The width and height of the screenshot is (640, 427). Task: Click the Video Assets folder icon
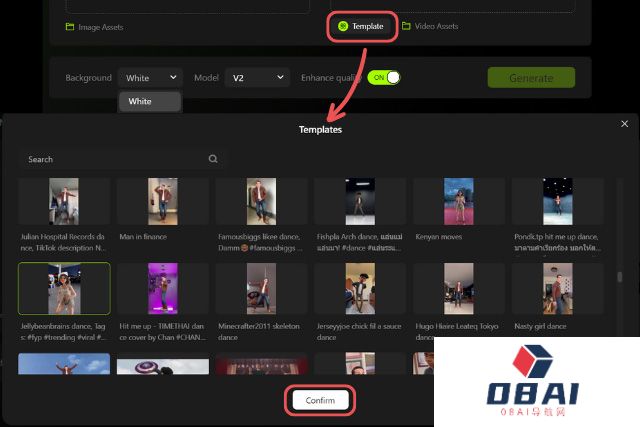(406, 26)
